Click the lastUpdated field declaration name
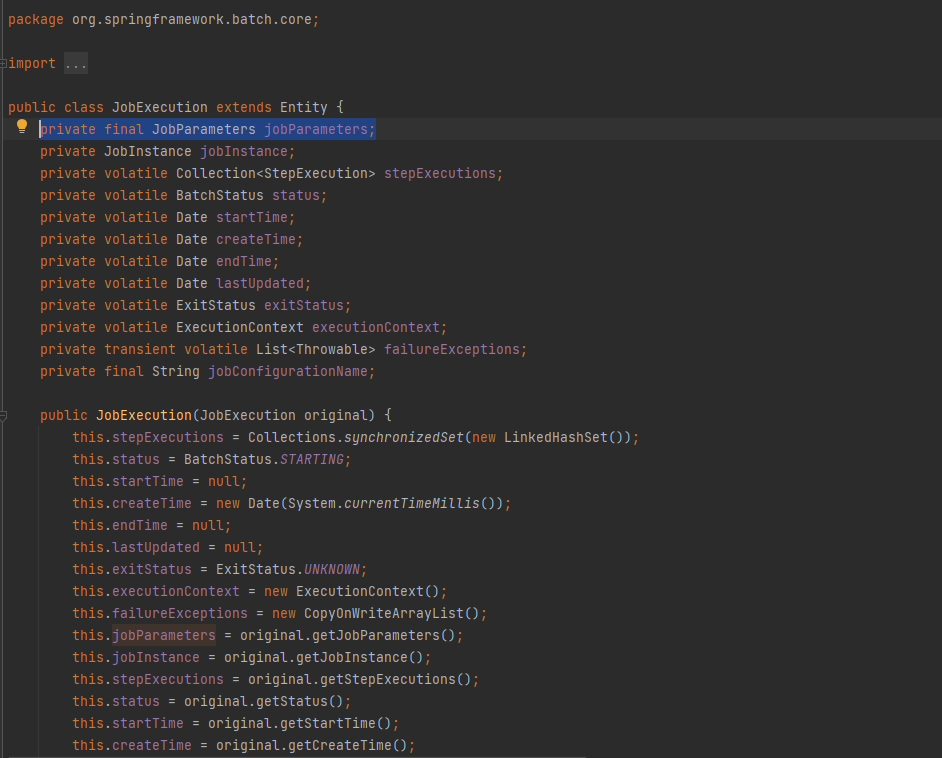This screenshot has width=942, height=758. coord(260,283)
